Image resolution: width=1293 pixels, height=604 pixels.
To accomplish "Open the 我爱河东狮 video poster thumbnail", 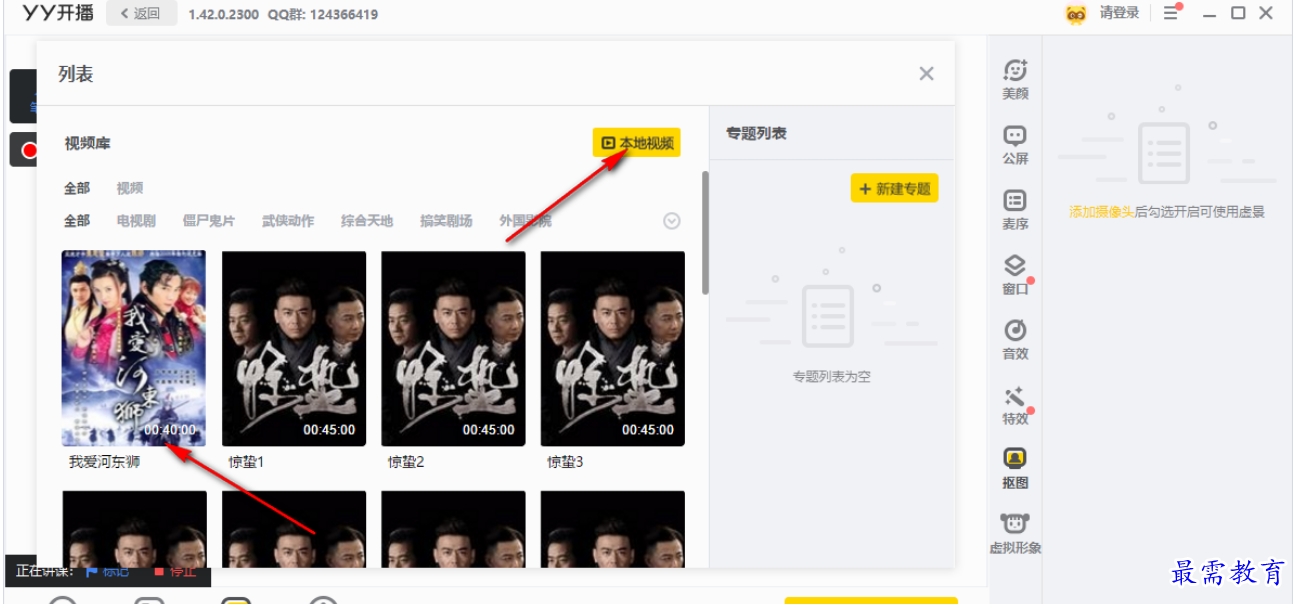I will coord(134,348).
